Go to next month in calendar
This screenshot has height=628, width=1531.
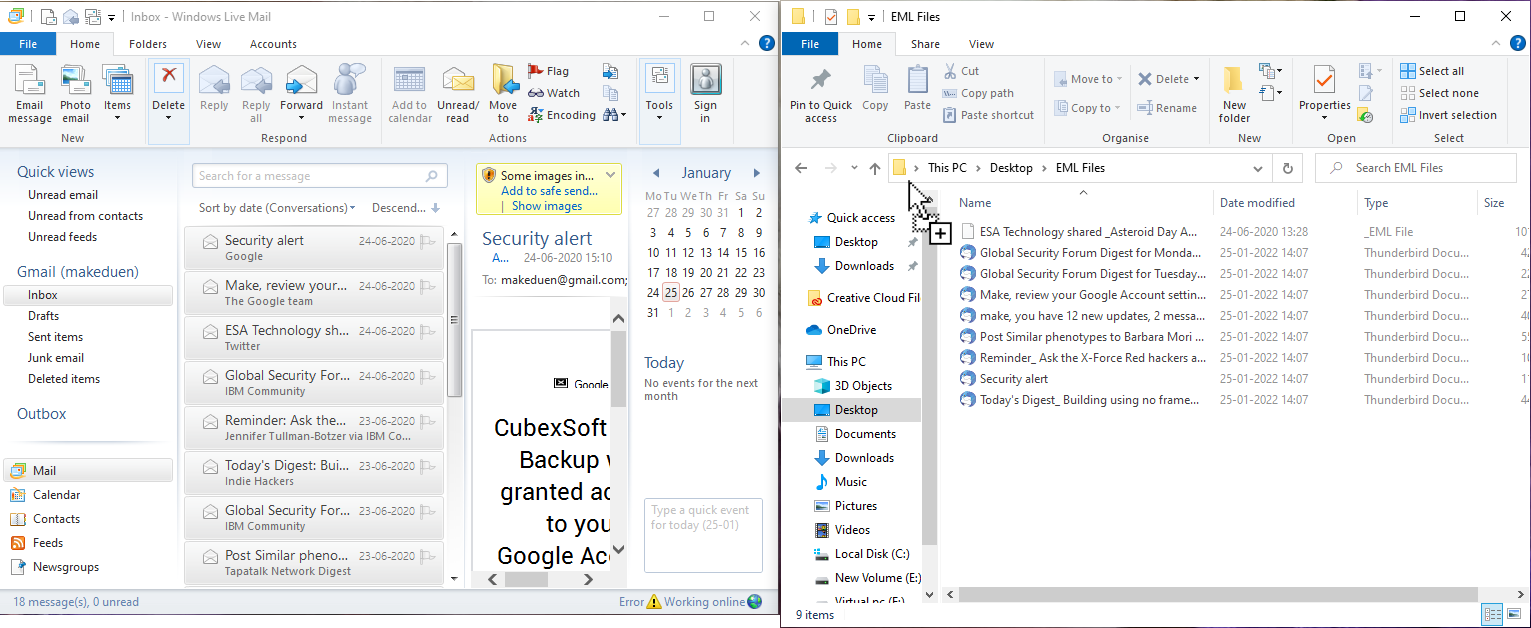point(757,173)
